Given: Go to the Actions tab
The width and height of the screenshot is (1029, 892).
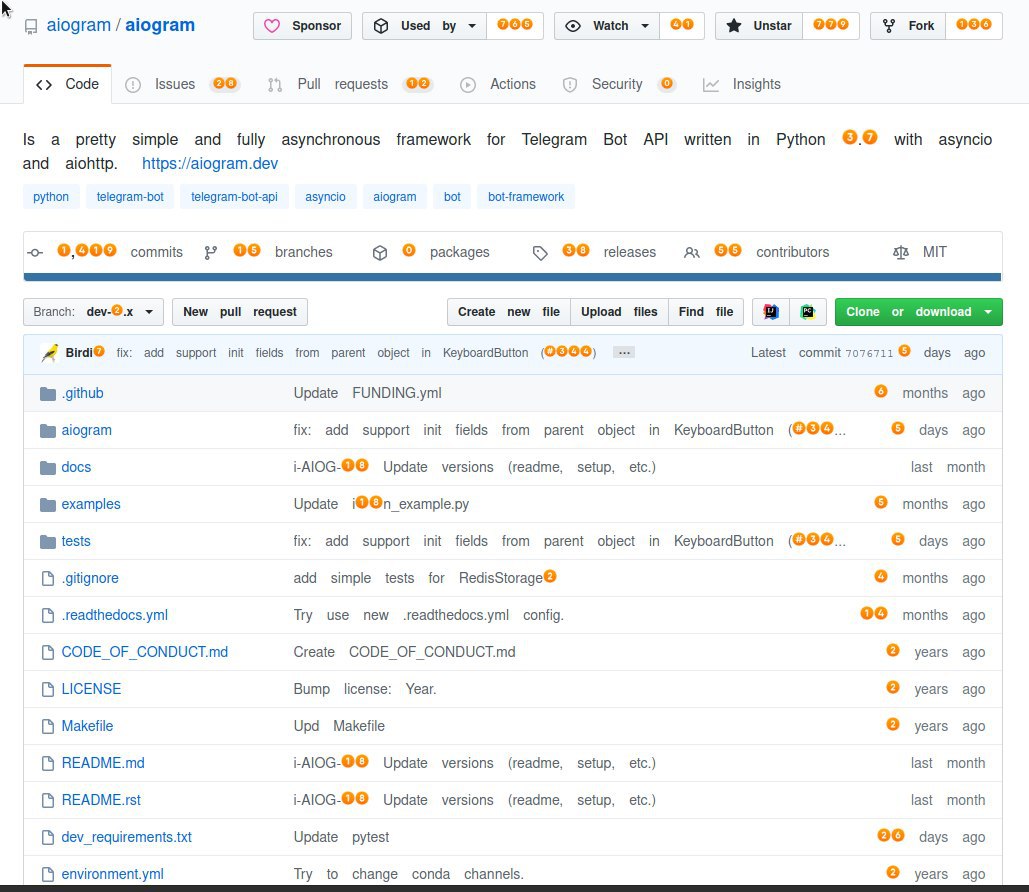Looking at the screenshot, I should [497, 84].
